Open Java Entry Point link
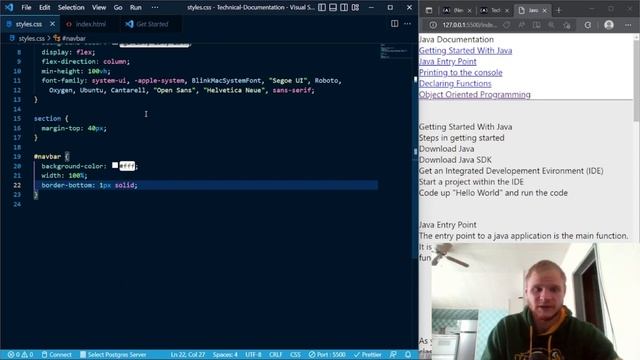The image size is (640, 360). coord(447,62)
